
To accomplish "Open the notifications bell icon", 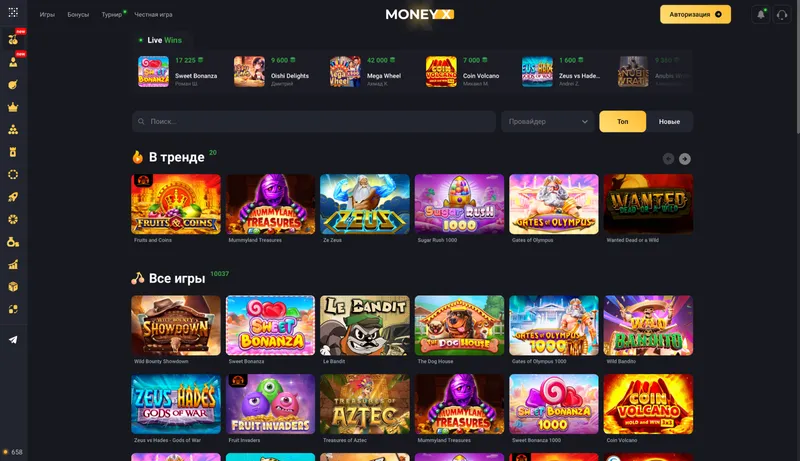I will 761,14.
